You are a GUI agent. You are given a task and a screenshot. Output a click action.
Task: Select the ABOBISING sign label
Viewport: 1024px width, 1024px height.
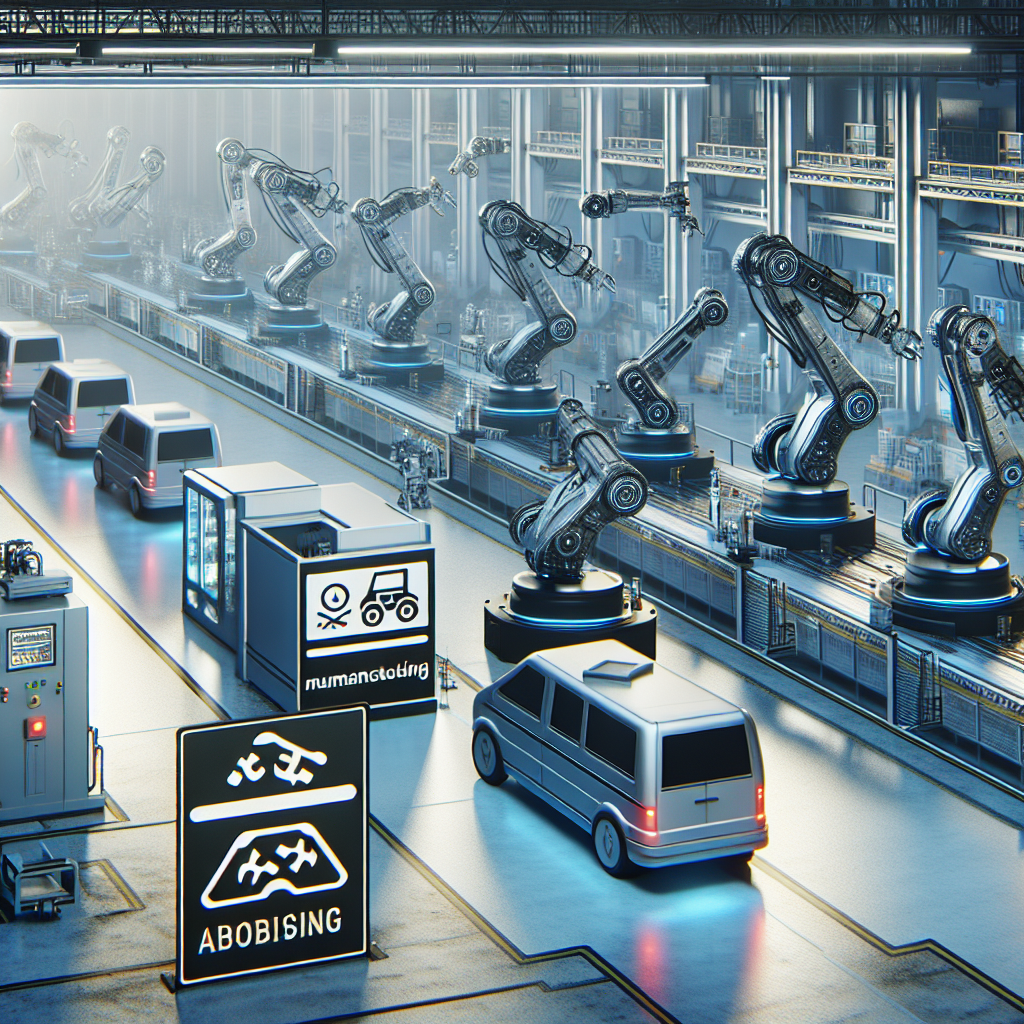coord(272,929)
